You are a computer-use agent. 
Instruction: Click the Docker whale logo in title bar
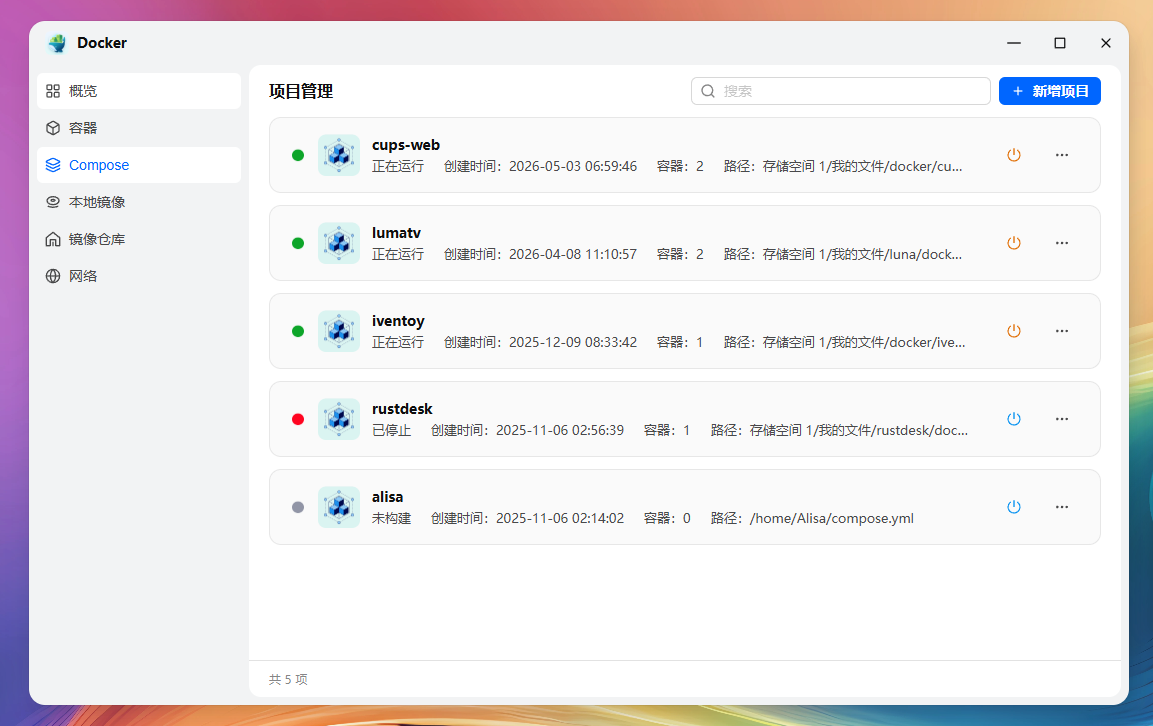pos(57,43)
